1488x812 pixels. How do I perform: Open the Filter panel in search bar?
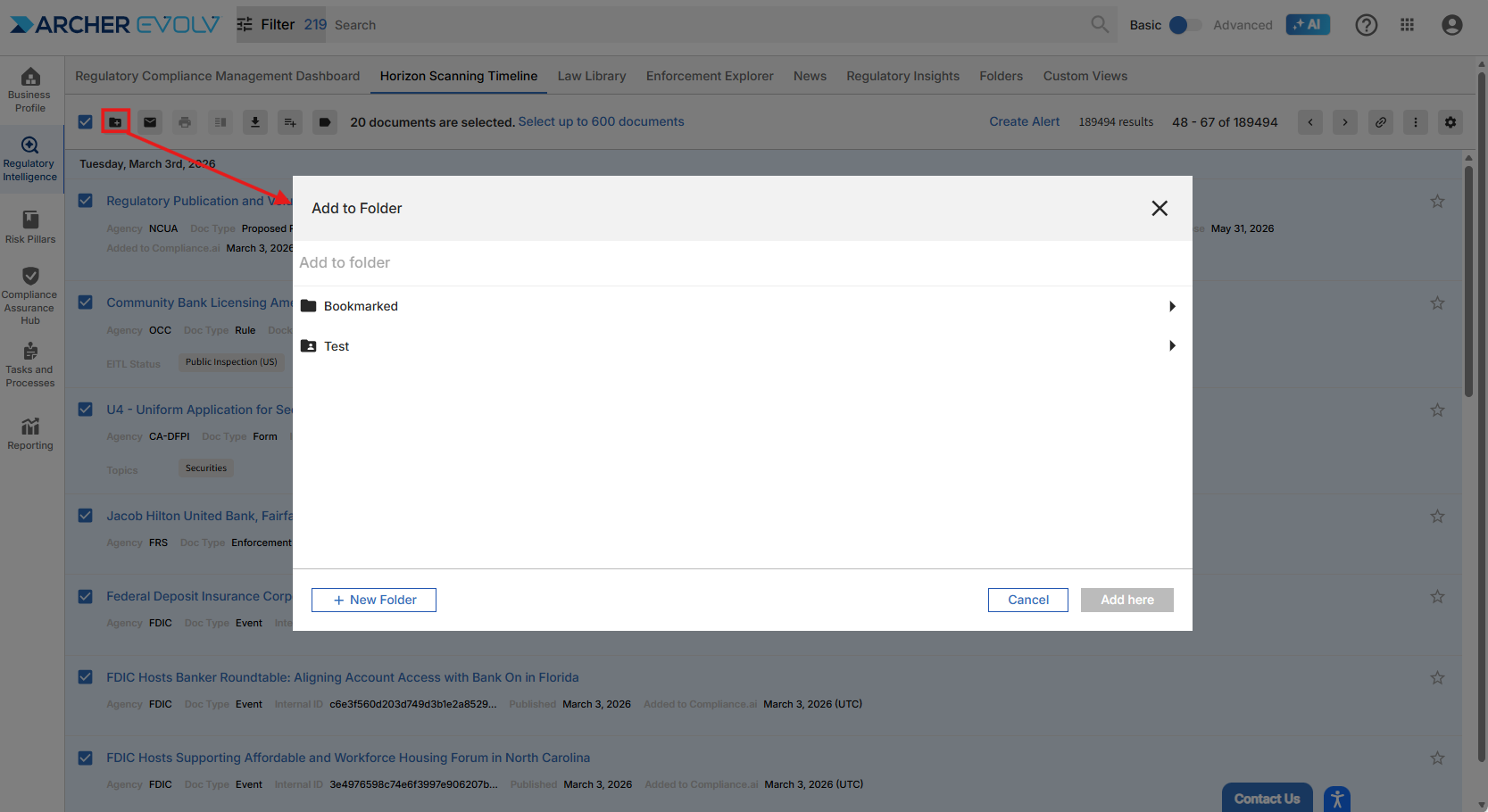[266, 25]
